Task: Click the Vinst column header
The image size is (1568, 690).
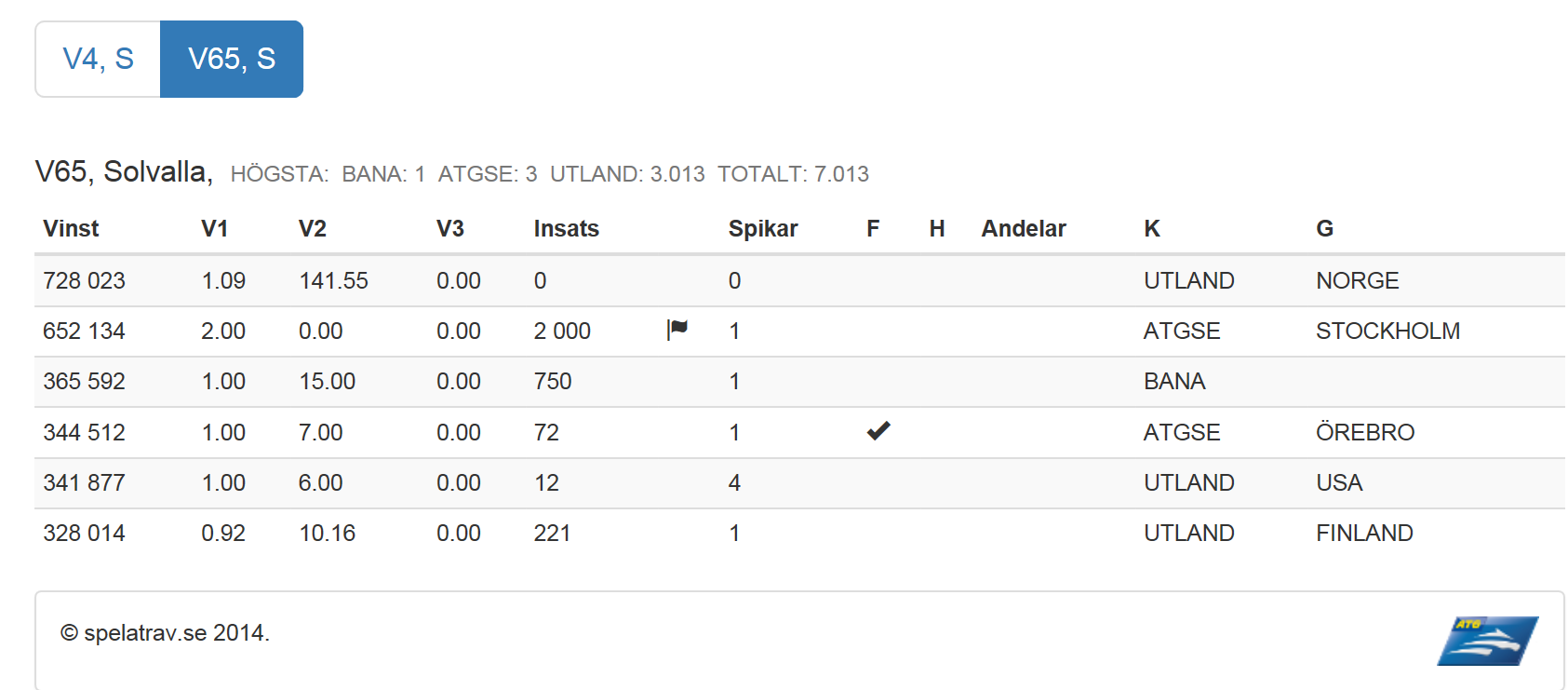Action: (71, 229)
